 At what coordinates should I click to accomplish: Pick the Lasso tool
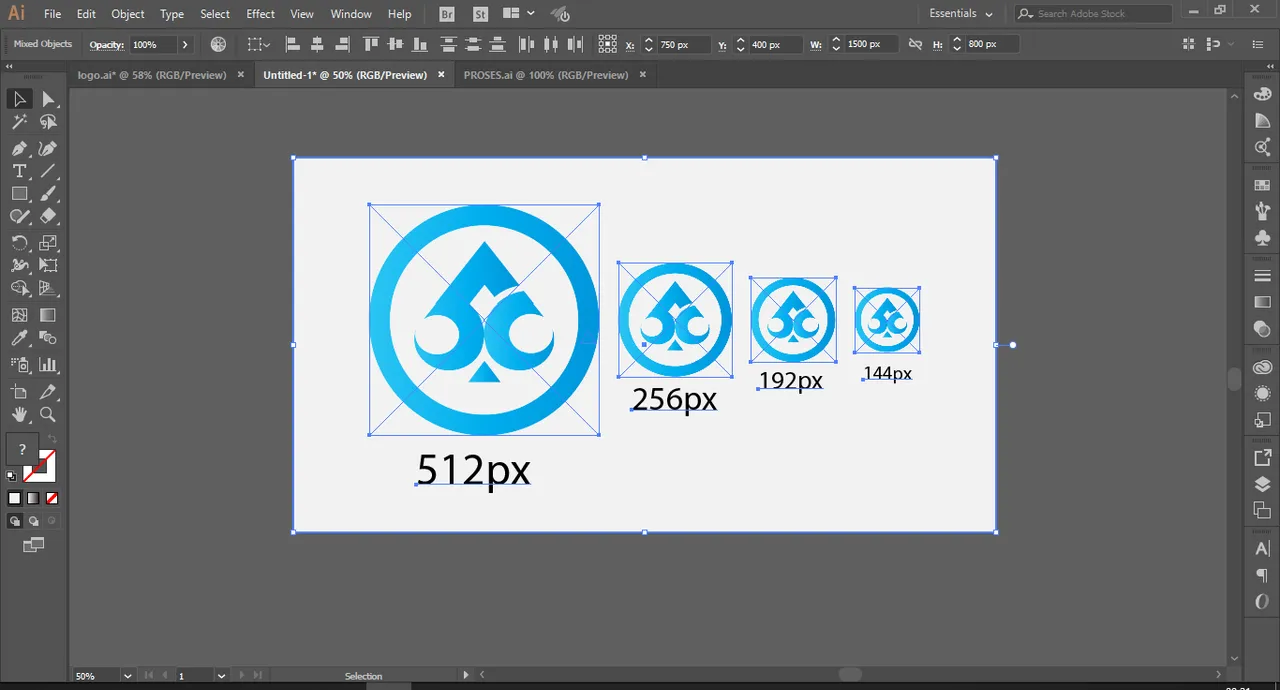48,122
